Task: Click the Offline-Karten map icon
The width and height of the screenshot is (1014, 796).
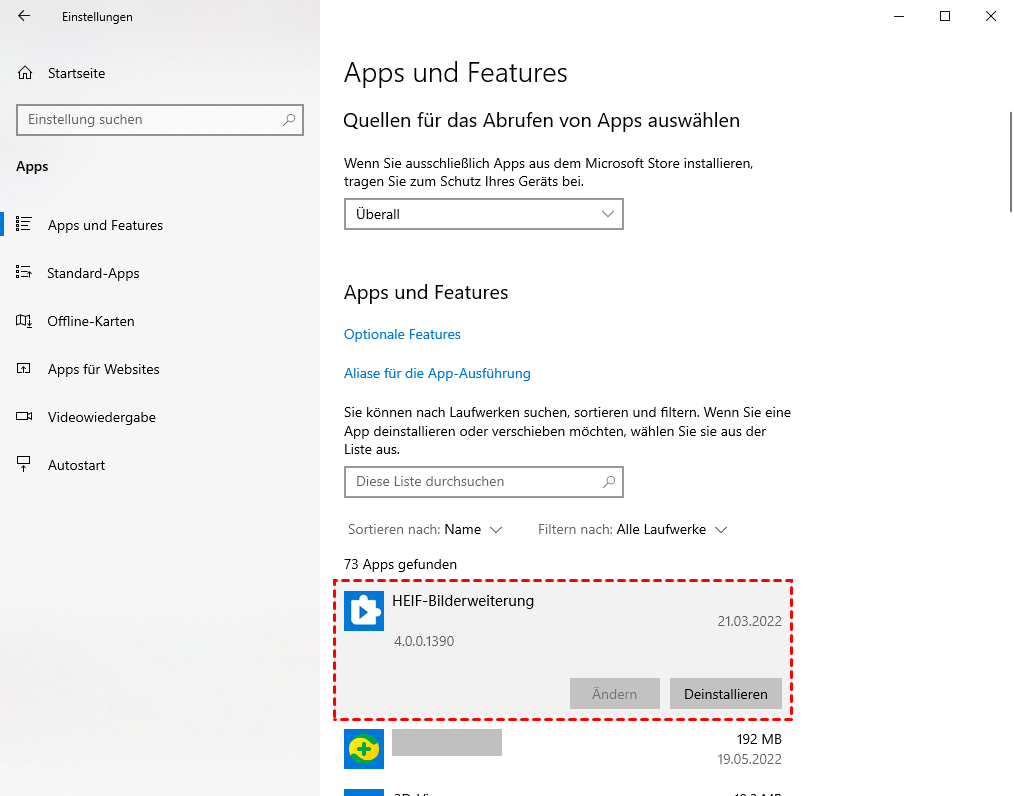Action: (x=25, y=321)
